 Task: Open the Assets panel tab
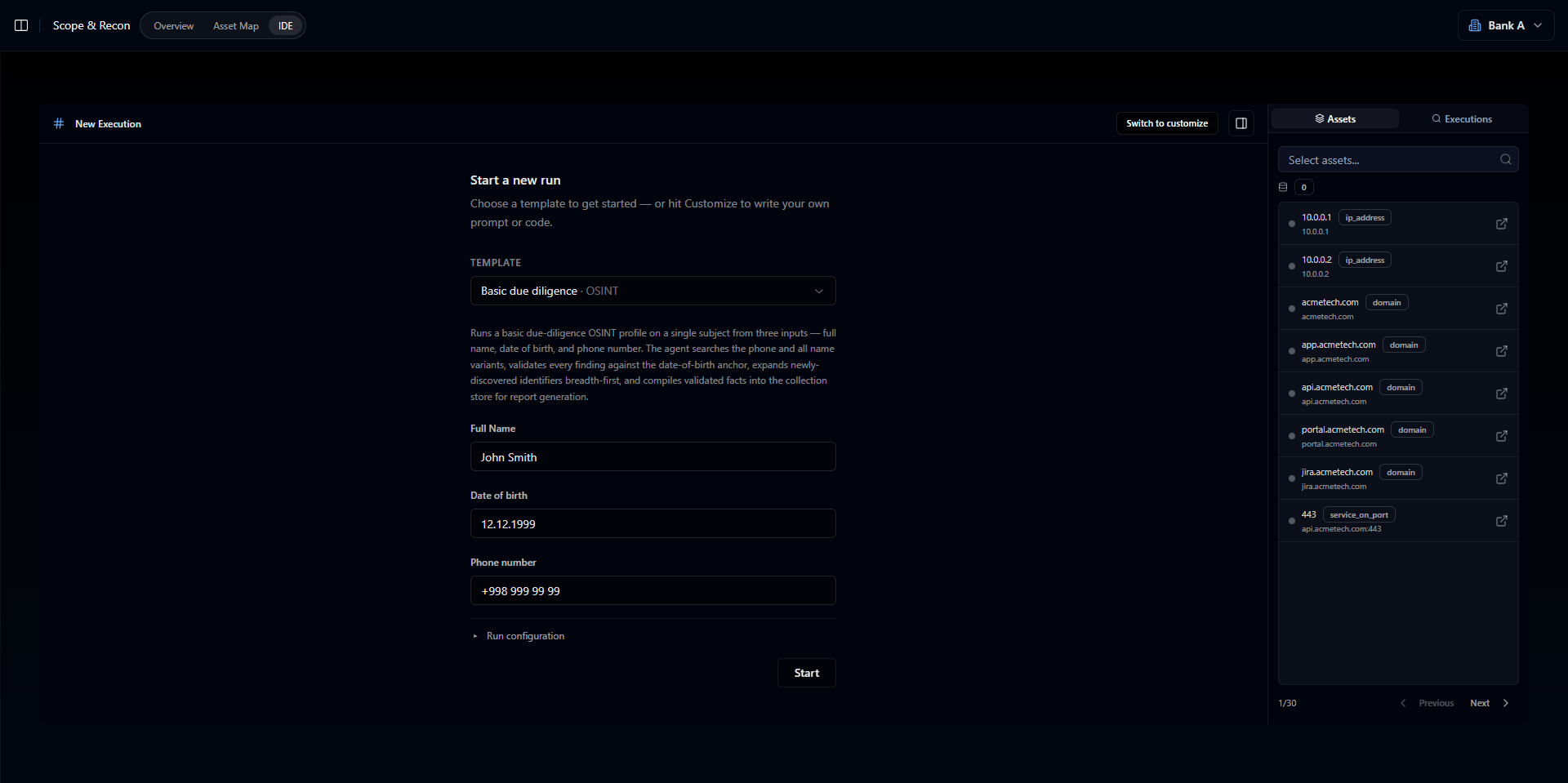(1335, 118)
